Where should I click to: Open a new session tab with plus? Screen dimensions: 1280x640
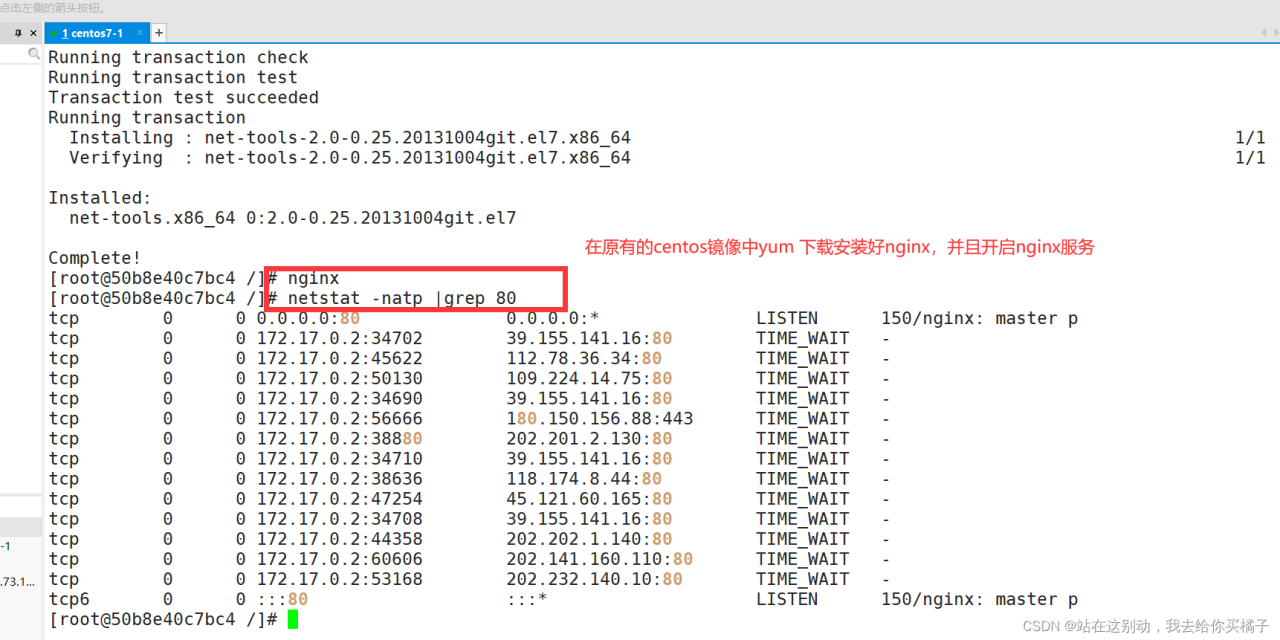(158, 33)
